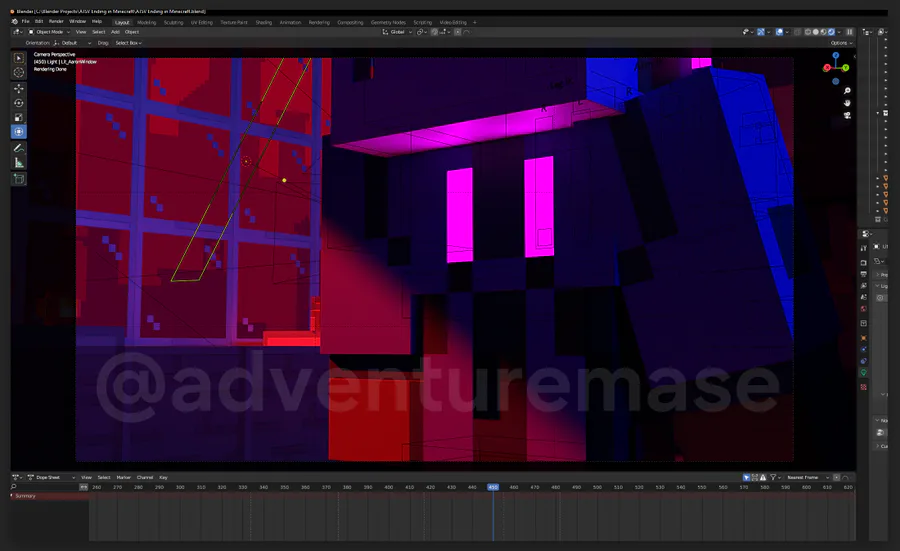900x551 pixels.
Task: Click frame 500 on timeline ruler
Action: (597, 487)
